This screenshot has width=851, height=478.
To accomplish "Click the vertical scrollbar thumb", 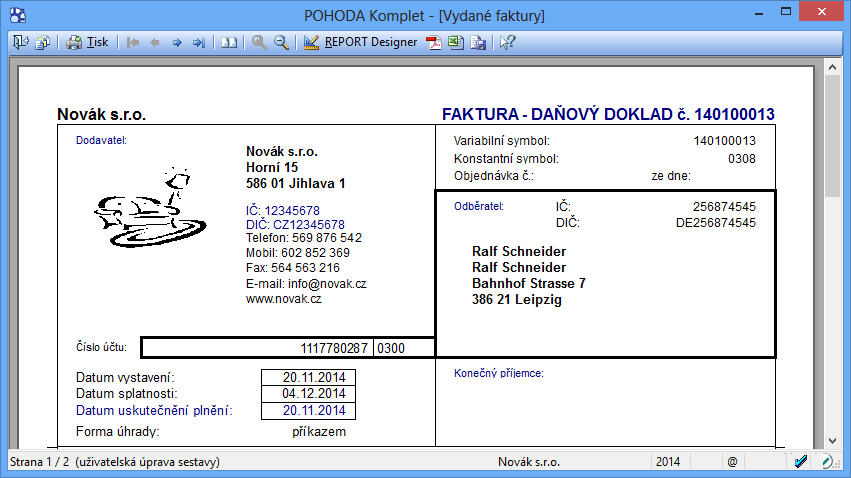I will coord(832,136).
